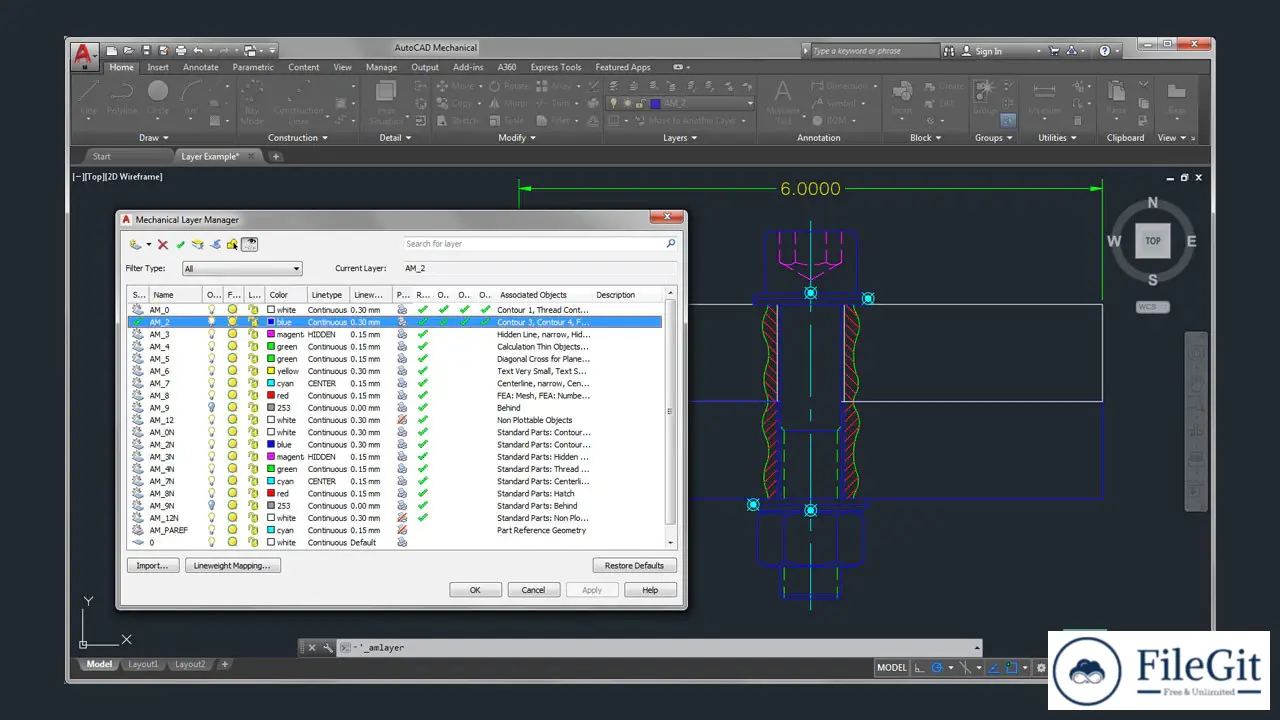Open the Annotate ribbon tab
The image size is (1280, 720).
tap(200, 68)
